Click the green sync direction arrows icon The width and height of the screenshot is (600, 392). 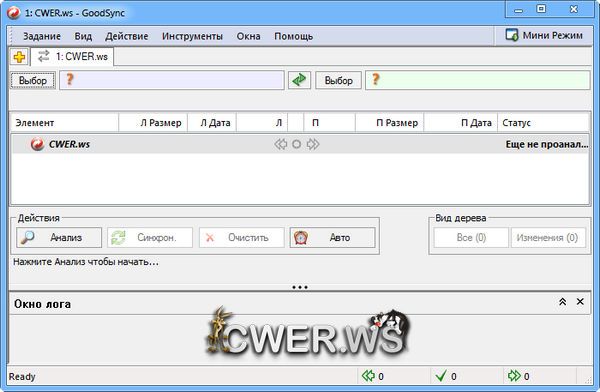tap(299, 80)
